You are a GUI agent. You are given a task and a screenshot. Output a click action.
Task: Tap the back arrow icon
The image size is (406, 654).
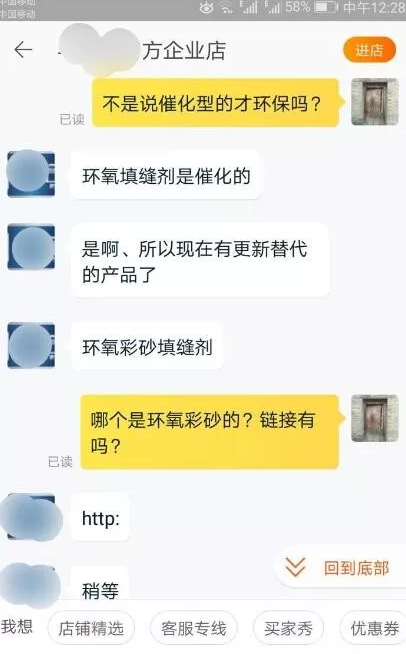23,50
